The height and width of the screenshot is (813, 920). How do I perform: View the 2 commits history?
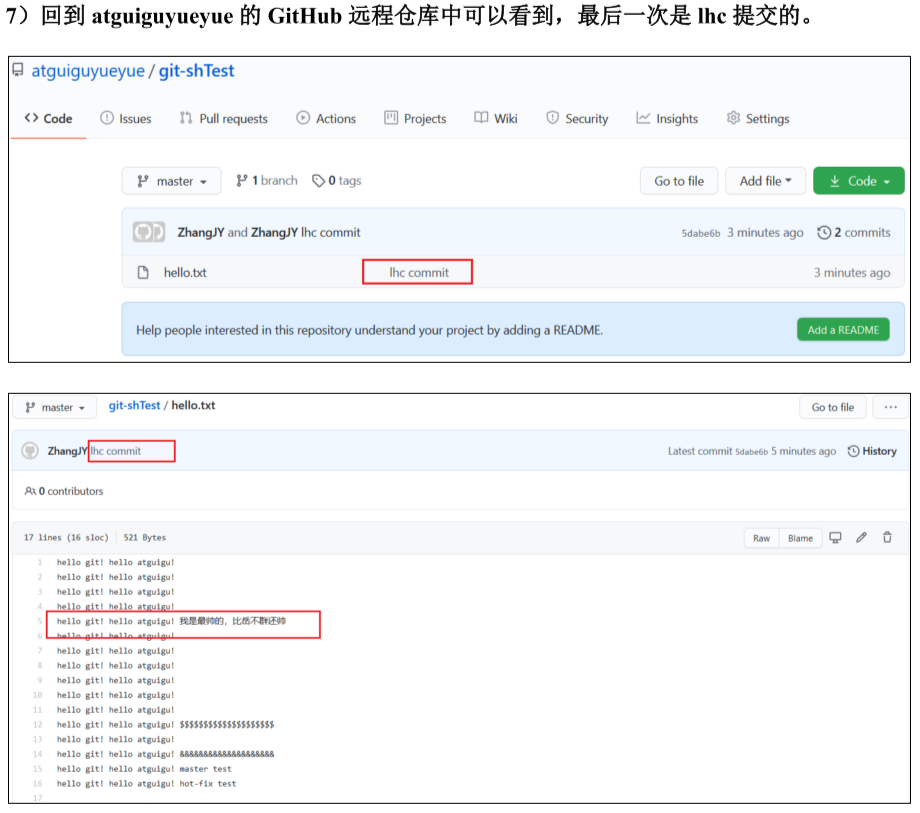[x=854, y=232]
